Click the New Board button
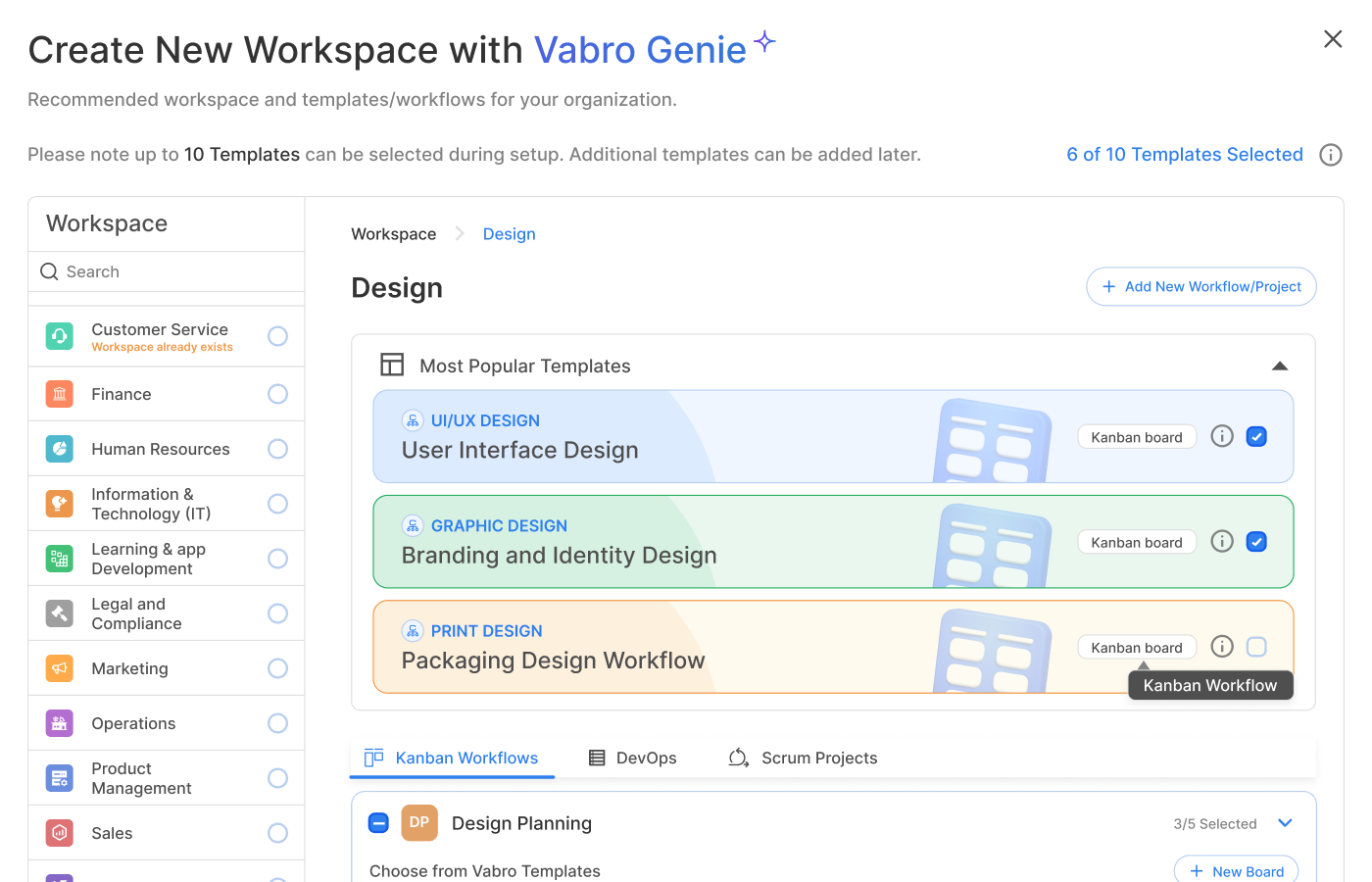 click(x=1236, y=870)
